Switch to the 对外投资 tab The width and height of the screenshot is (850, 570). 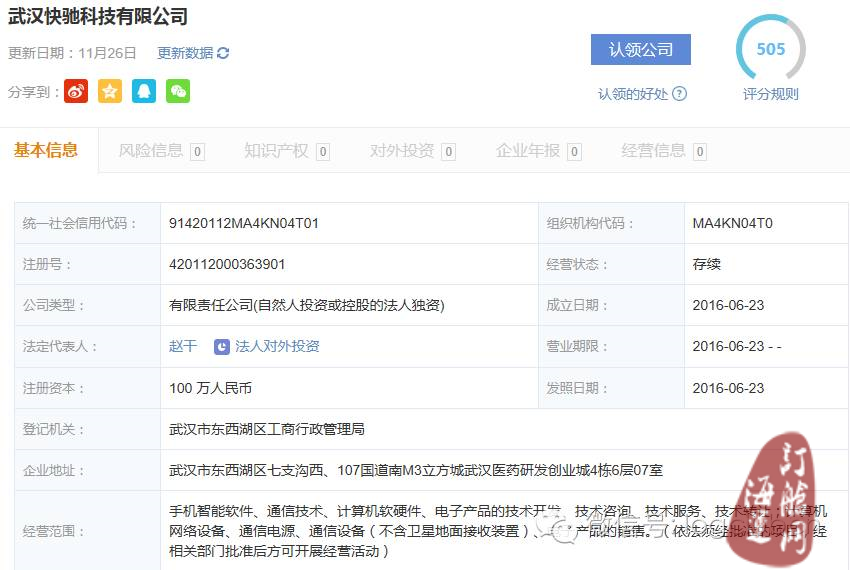[x=413, y=151]
